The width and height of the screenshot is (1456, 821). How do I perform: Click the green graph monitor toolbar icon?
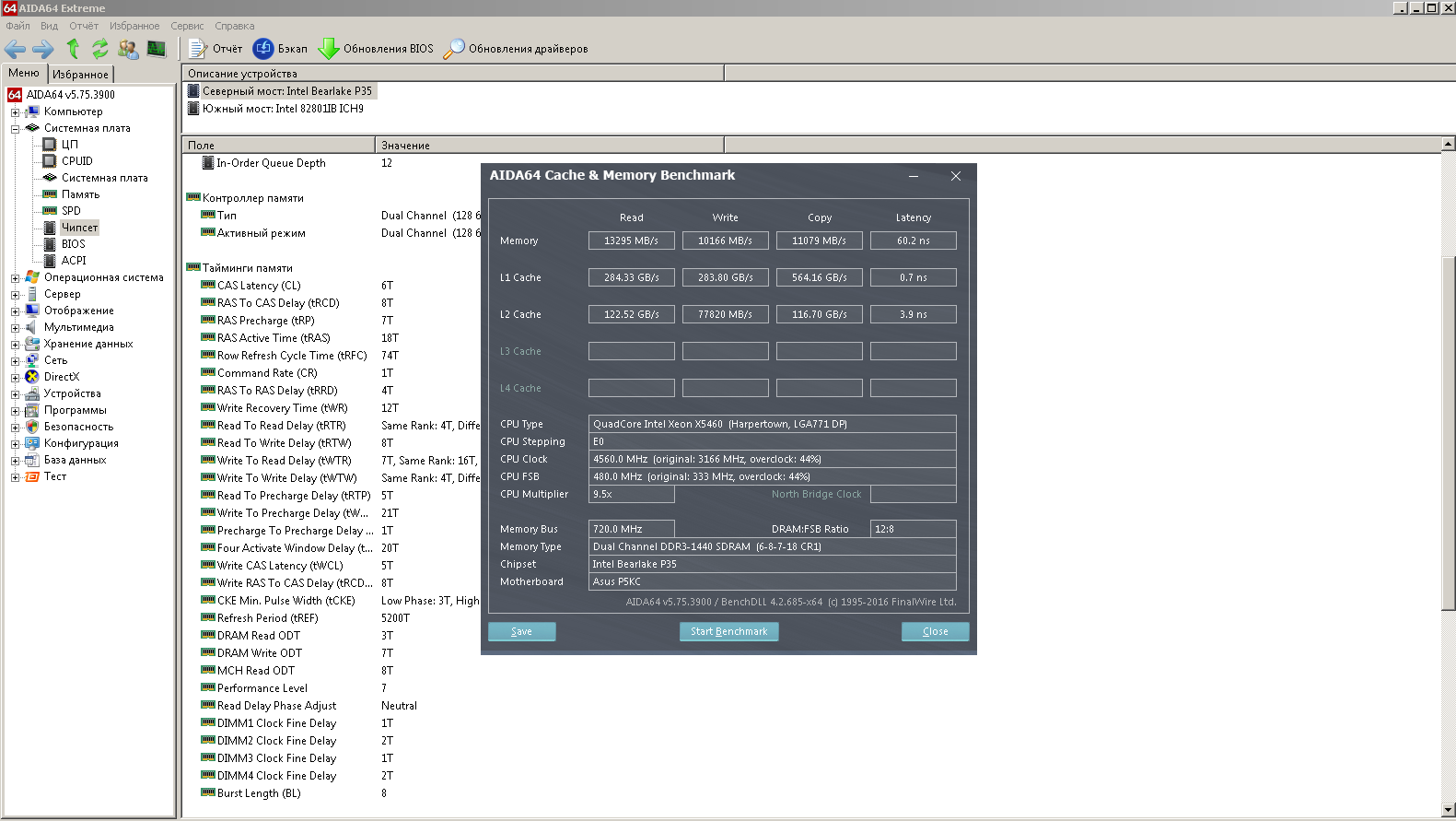[x=157, y=49]
